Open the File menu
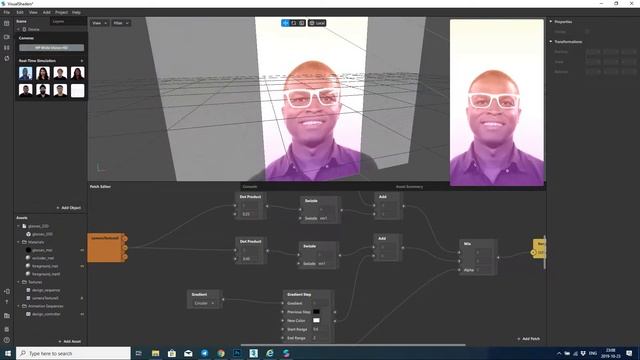The height and width of the screenshot is (360, 640). (x=7, y=12)
